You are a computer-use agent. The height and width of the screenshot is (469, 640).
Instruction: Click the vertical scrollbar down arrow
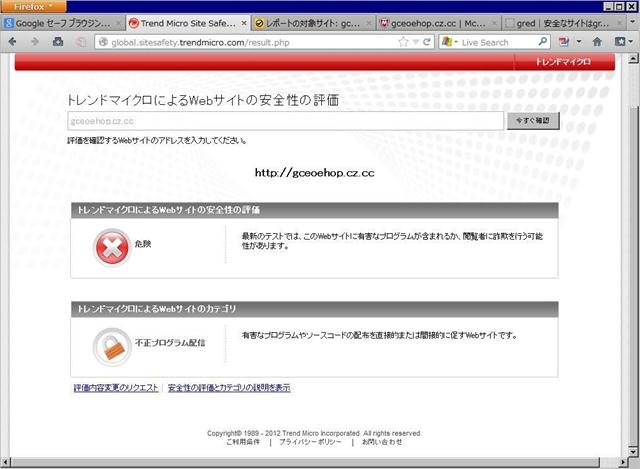point(633,451)
